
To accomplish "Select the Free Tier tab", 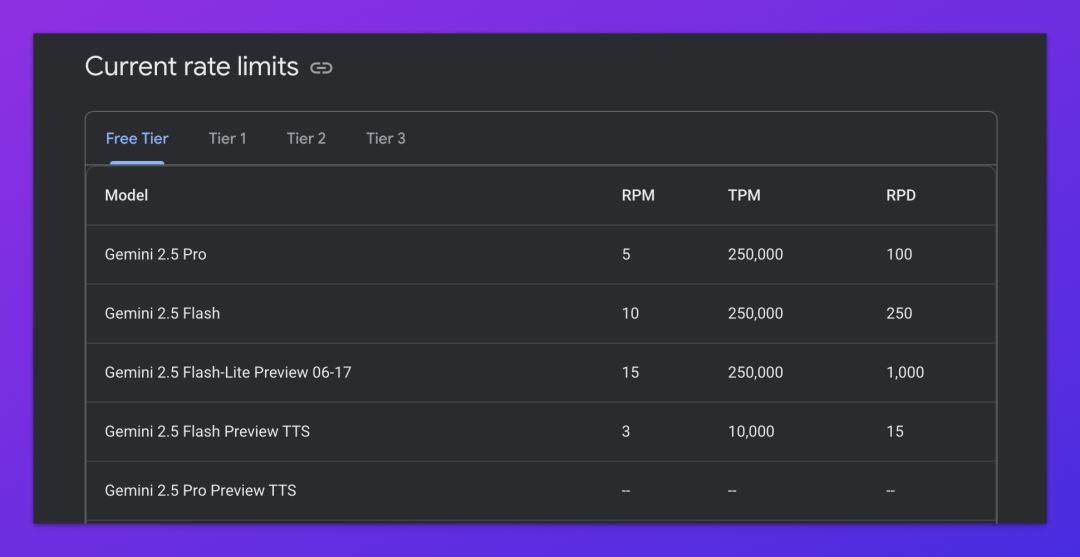I will click(x=137, y=138).
